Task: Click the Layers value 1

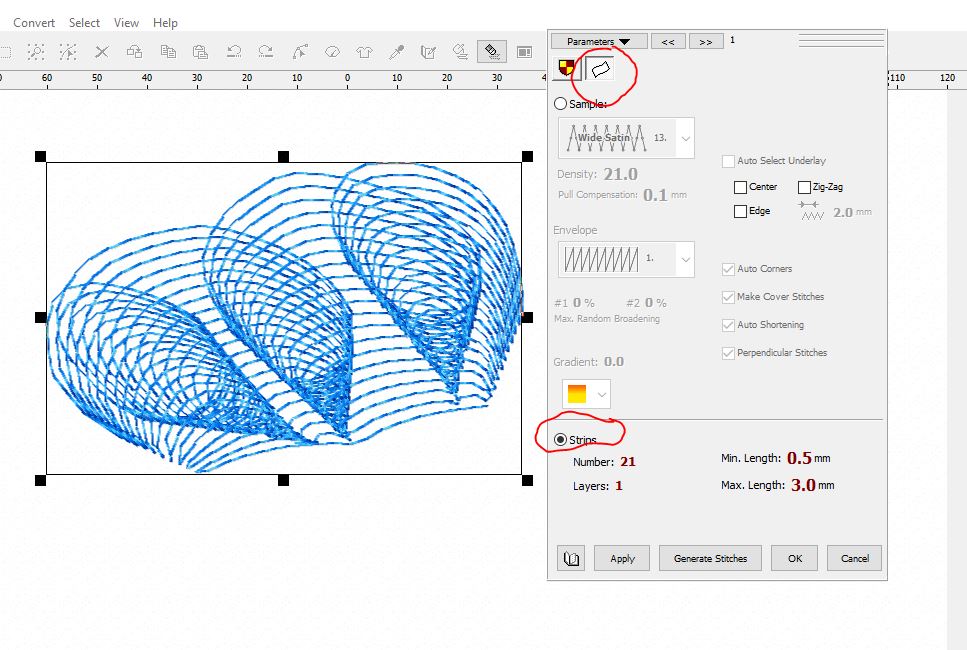Action: [x=619, y=486]
